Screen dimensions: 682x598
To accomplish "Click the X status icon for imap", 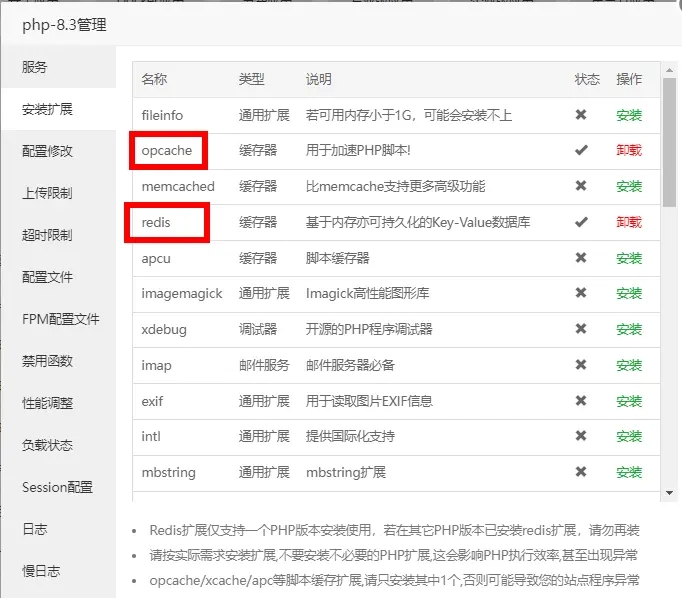I will pyautogui.click(x=581, y=364).
